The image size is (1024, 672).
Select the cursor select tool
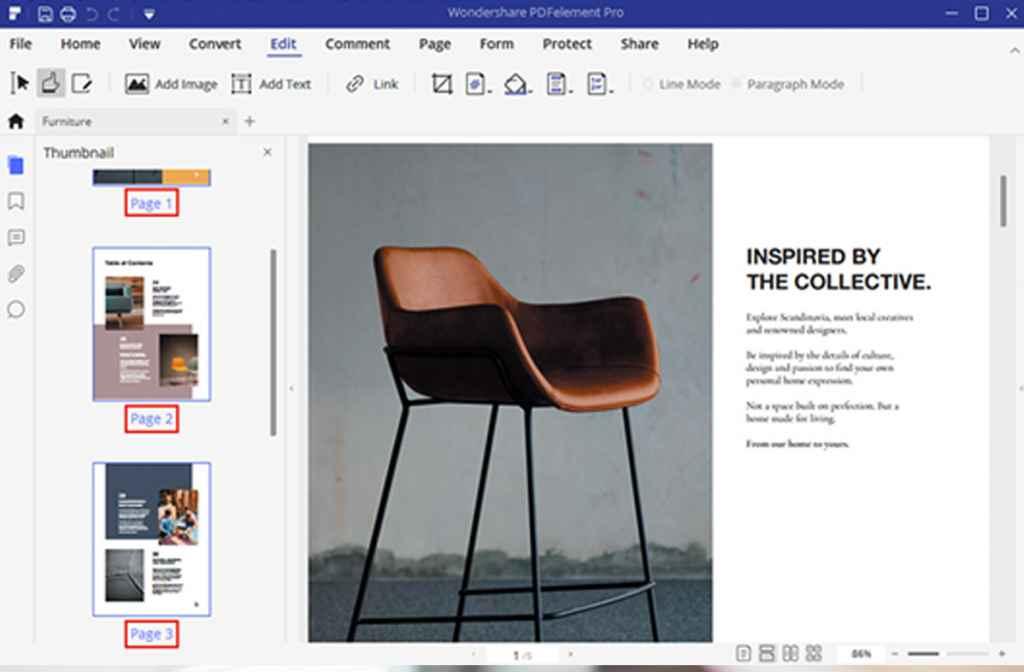click(x=19, y=84)
